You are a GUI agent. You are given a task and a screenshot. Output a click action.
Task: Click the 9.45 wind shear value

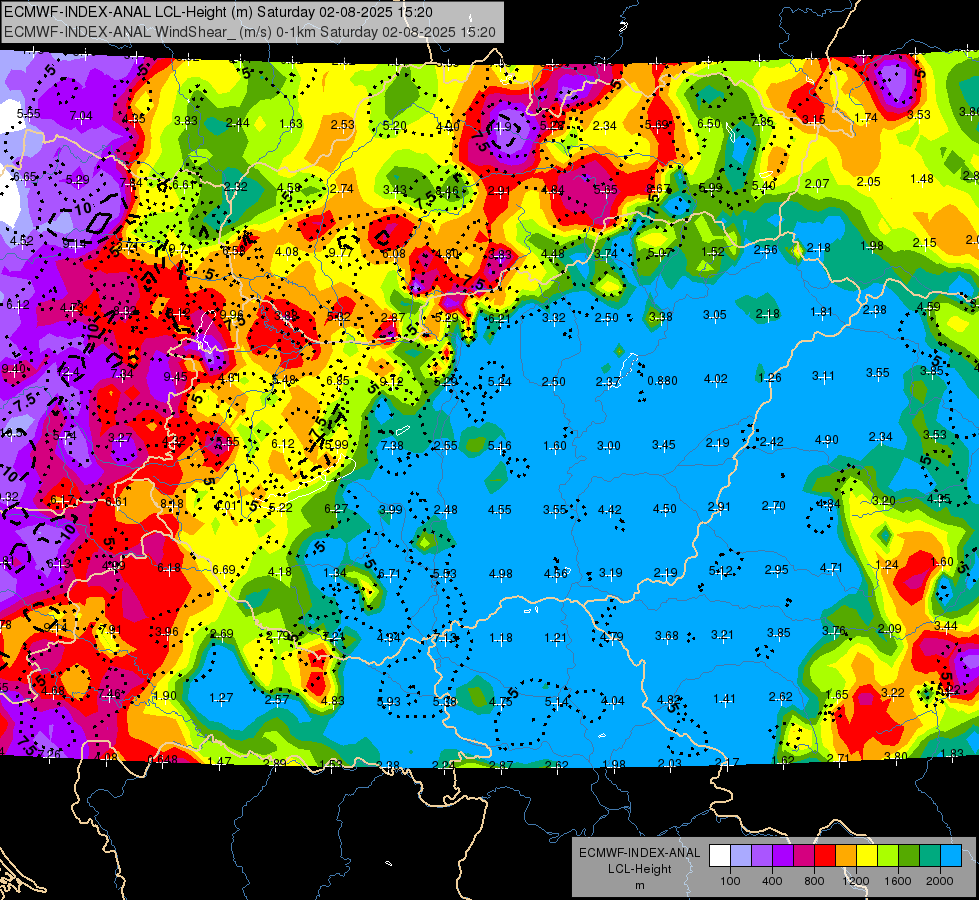pos(175,377)
